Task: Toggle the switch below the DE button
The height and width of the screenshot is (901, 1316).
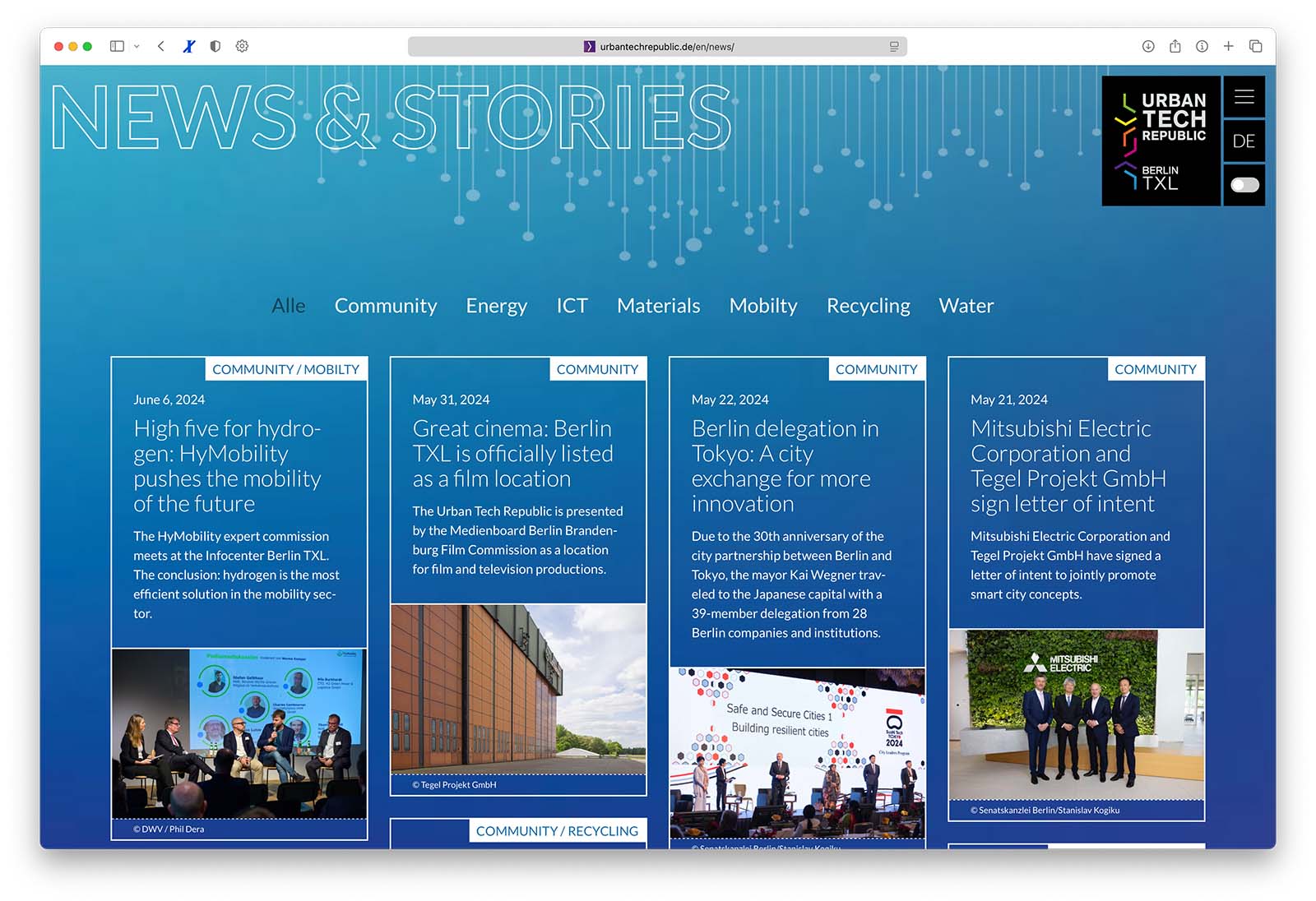Action: click(1244, 185)
